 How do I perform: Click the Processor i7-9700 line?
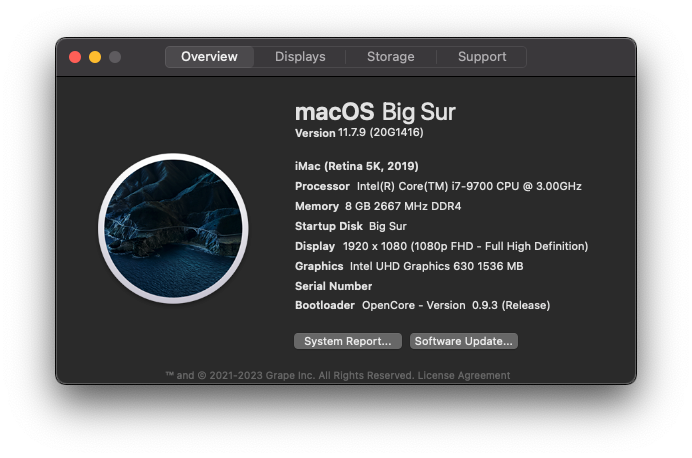pyautogui.click(x=438, y=186)
